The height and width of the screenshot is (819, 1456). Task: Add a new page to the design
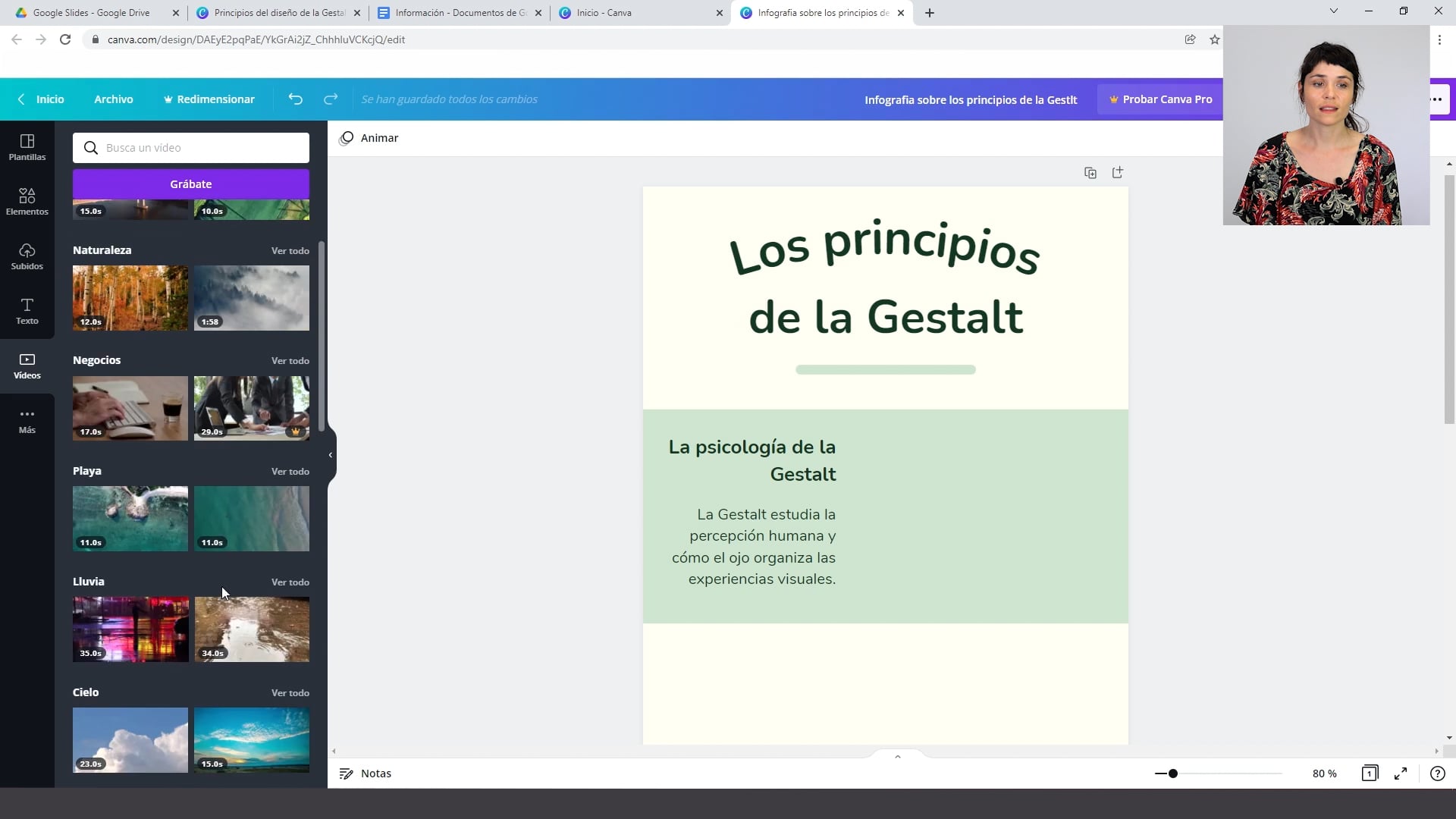(x=1117, y=172)
